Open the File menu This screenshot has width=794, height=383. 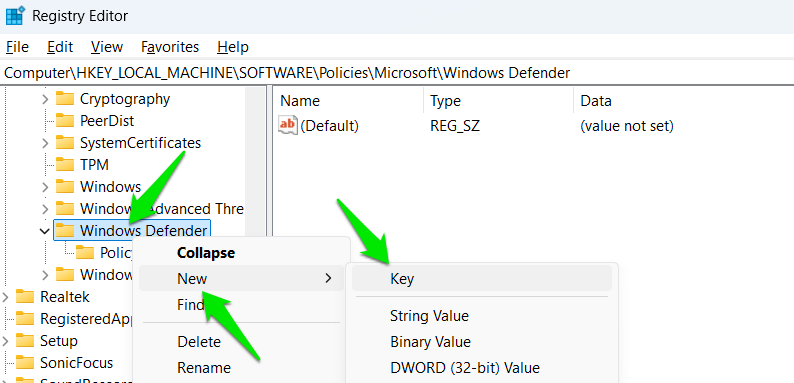point(17,47)
